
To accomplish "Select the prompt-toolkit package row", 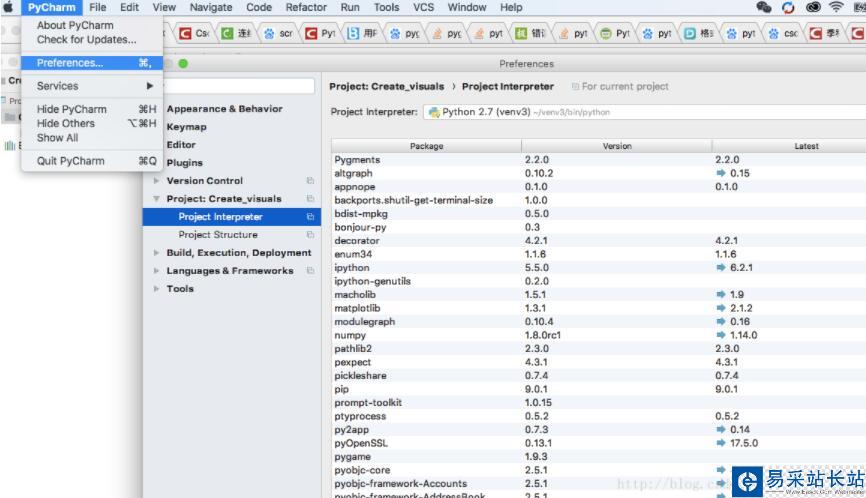I will point(599,402).
